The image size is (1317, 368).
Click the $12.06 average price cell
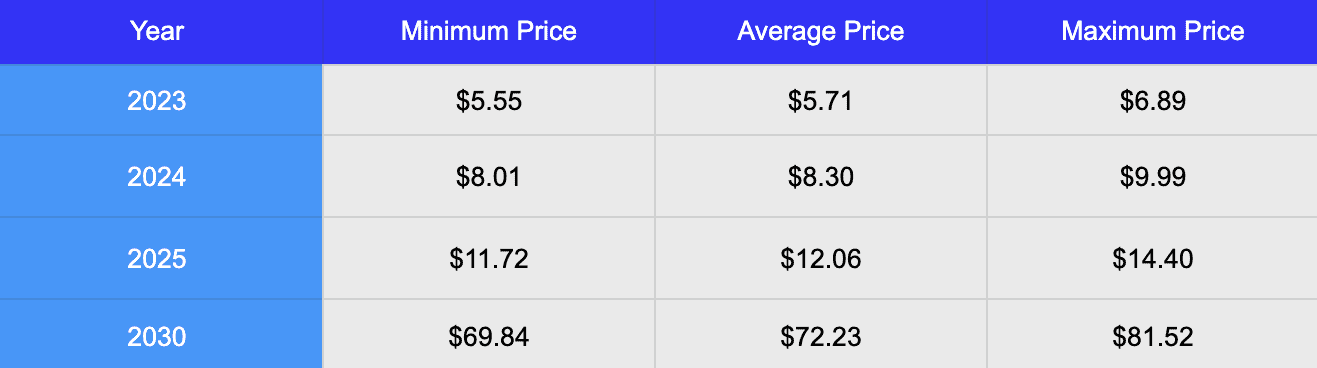(821, 258)
